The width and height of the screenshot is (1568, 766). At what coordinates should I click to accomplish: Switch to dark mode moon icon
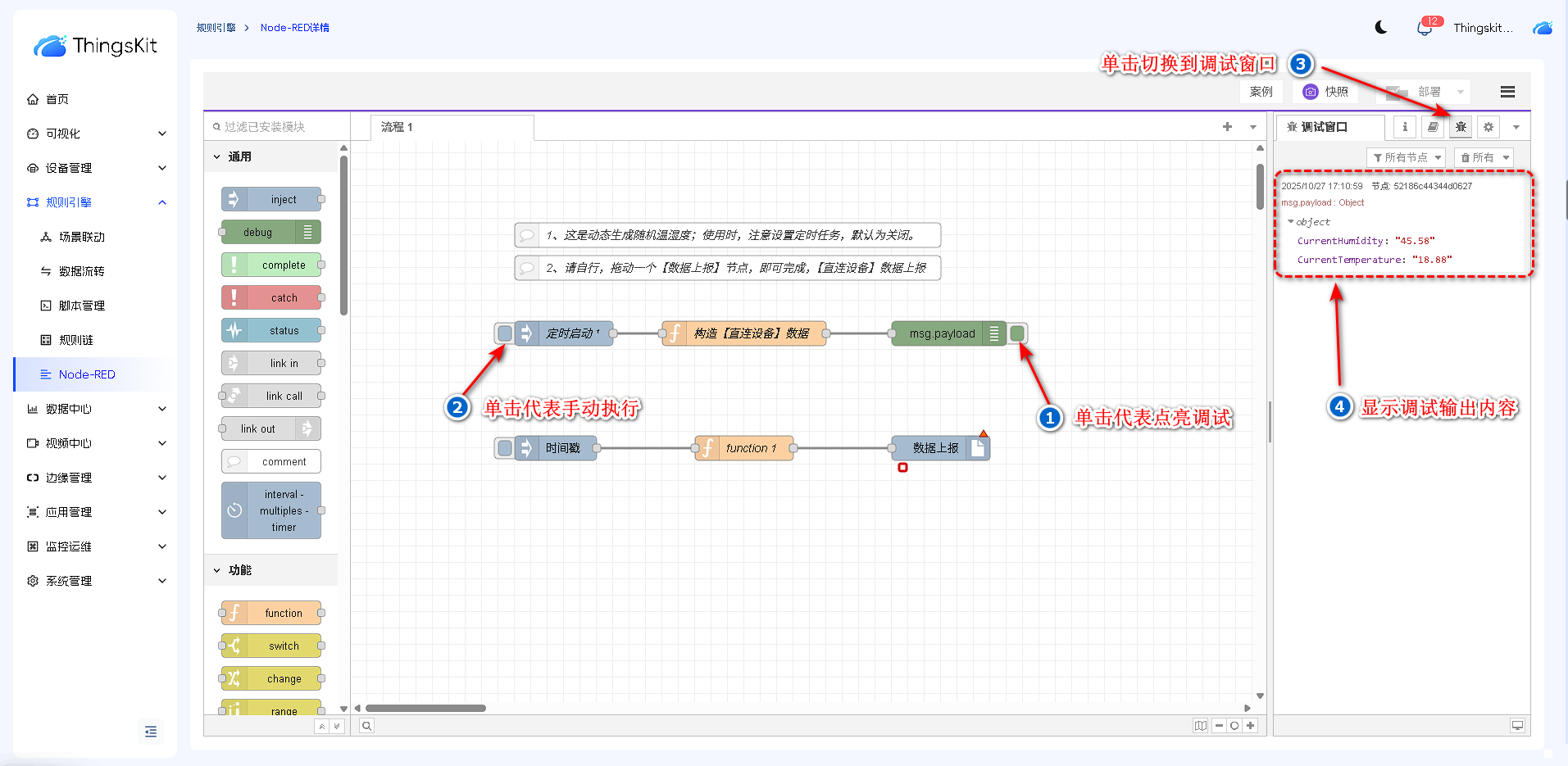(x=1381, y=28)
